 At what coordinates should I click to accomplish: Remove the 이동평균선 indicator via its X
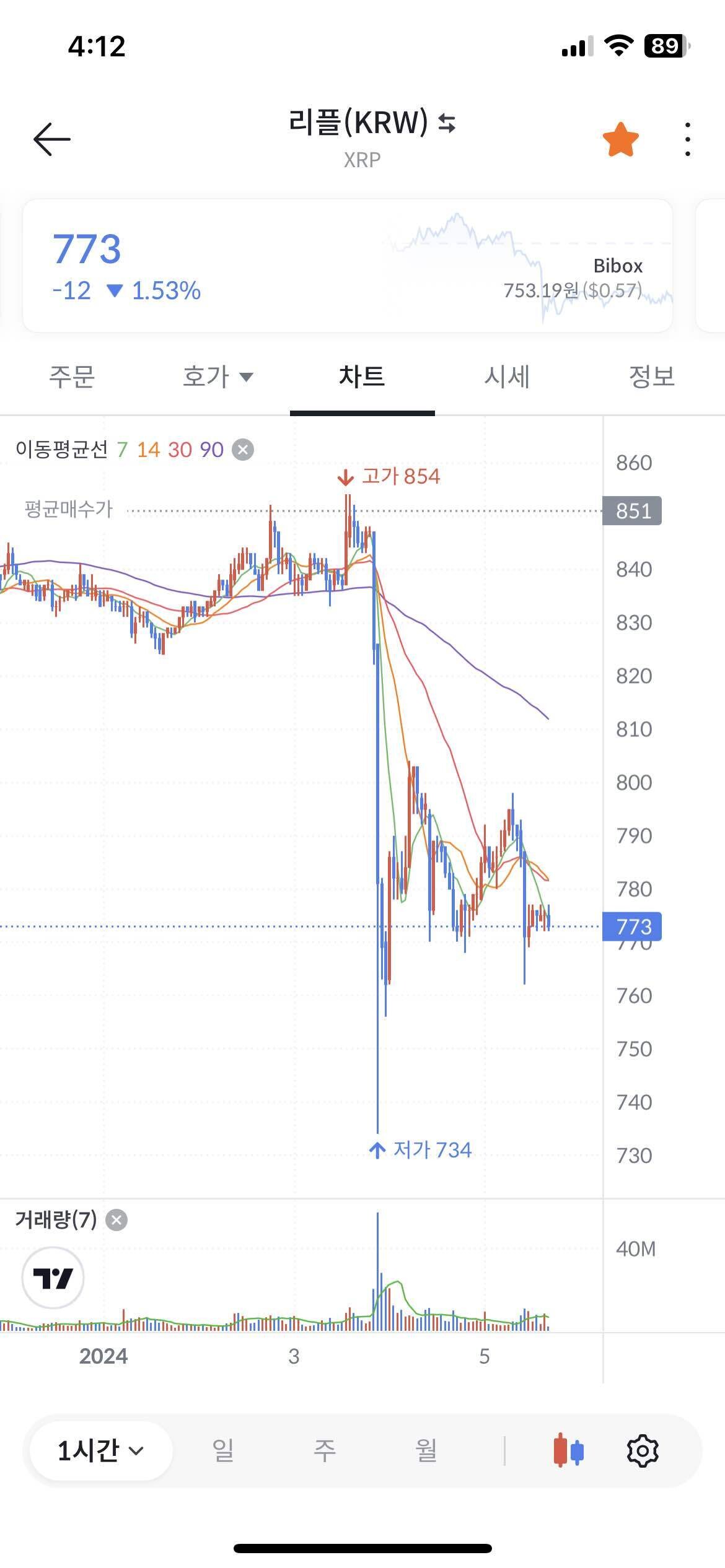(241, 450)
